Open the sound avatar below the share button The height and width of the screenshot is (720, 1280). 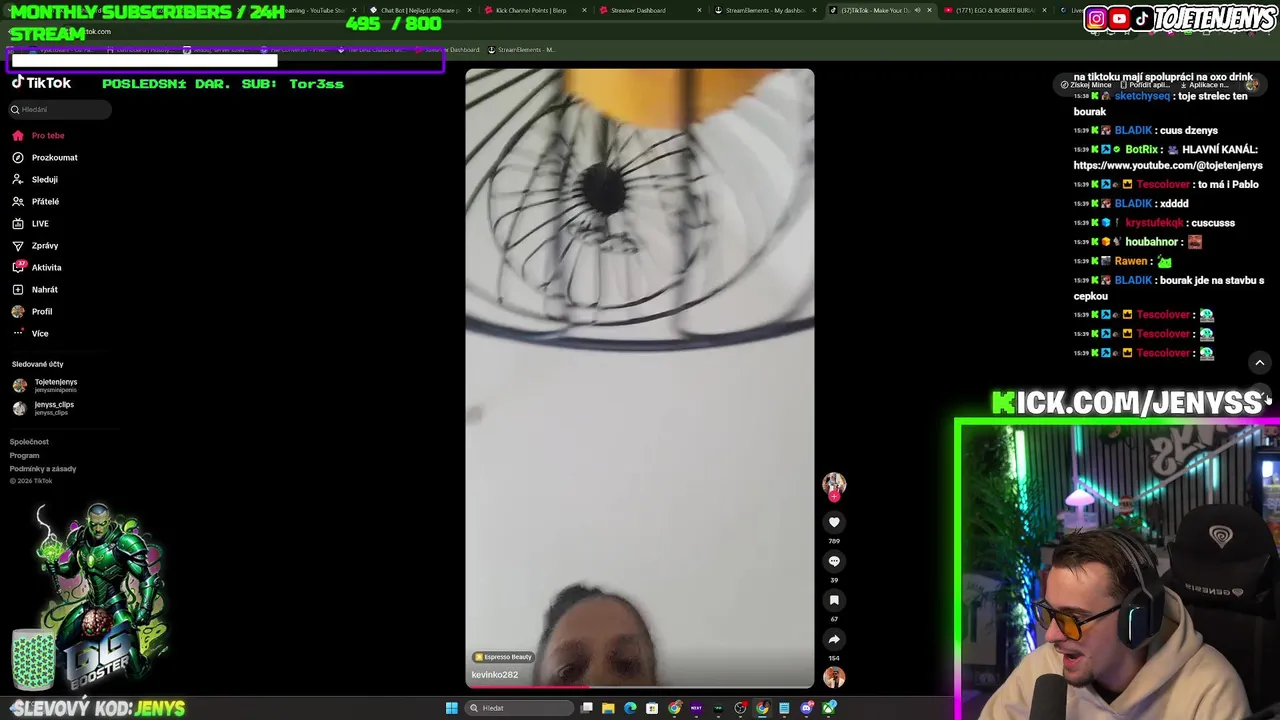click(x=834, y=677)
